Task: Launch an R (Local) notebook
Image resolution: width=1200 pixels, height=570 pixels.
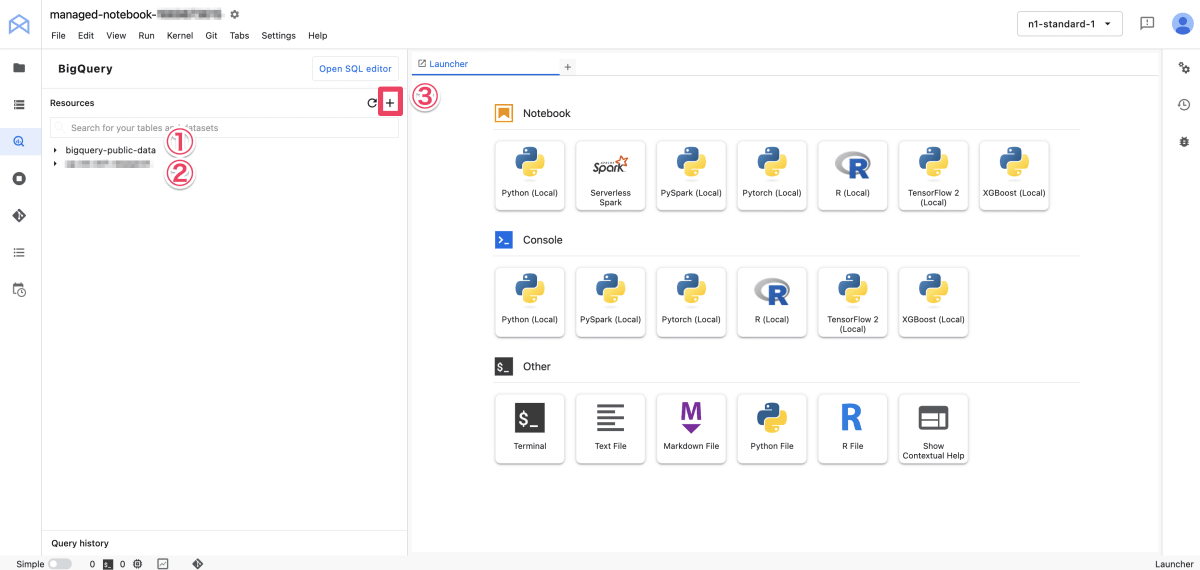Action: click(x=853, y=175)
